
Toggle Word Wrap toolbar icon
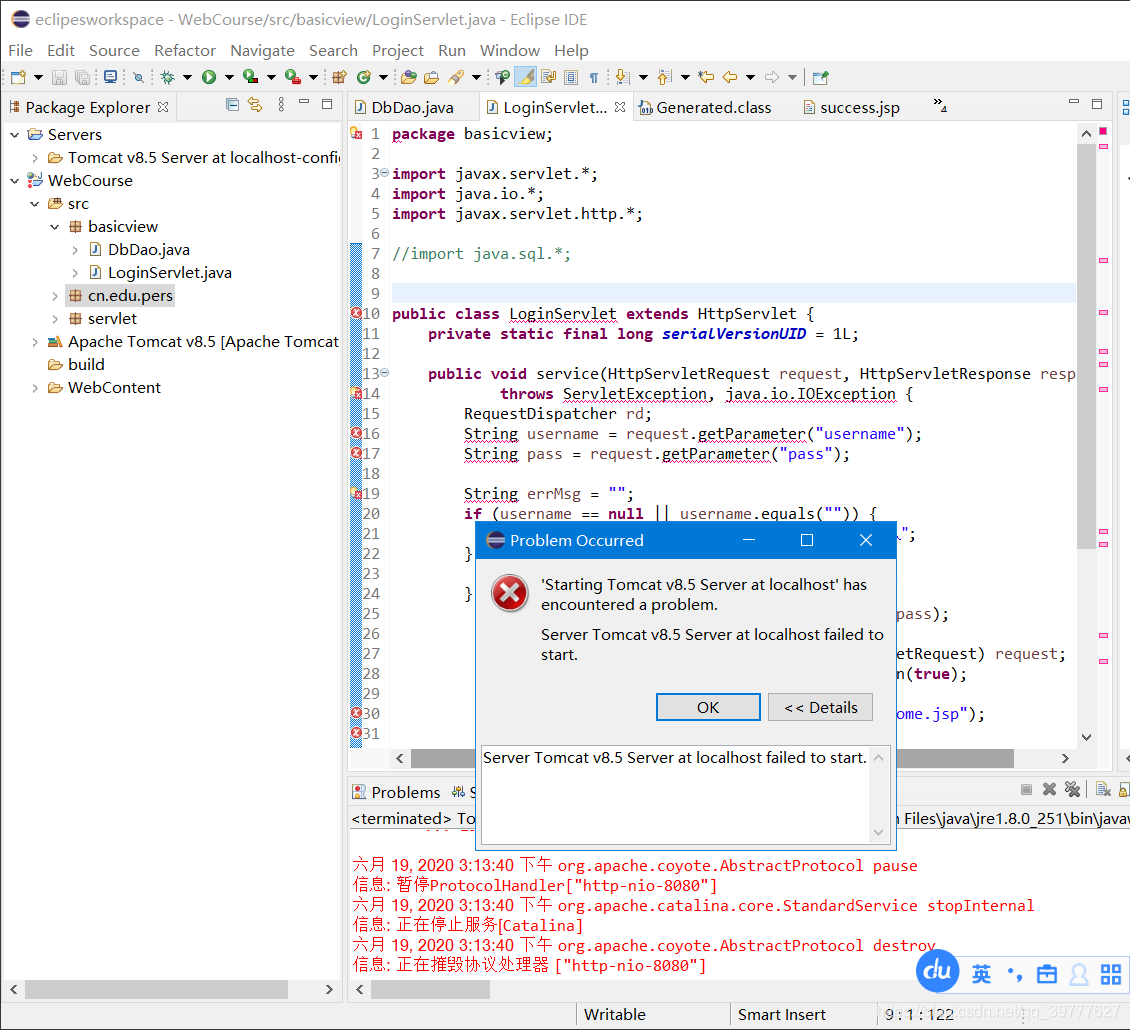[x=549, y=77]
